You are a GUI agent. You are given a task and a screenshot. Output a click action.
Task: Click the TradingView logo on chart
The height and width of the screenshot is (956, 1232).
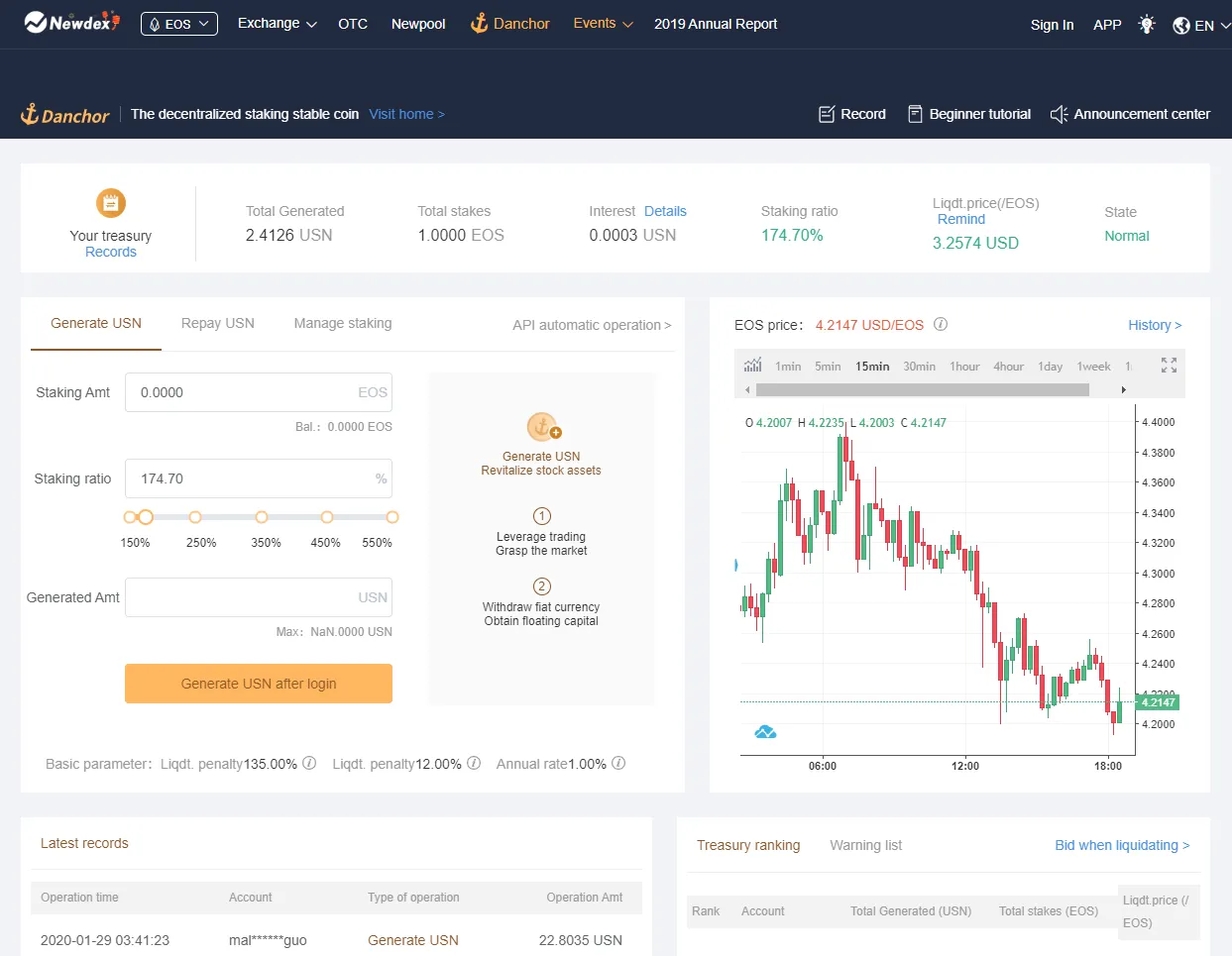tap(765, 732)
